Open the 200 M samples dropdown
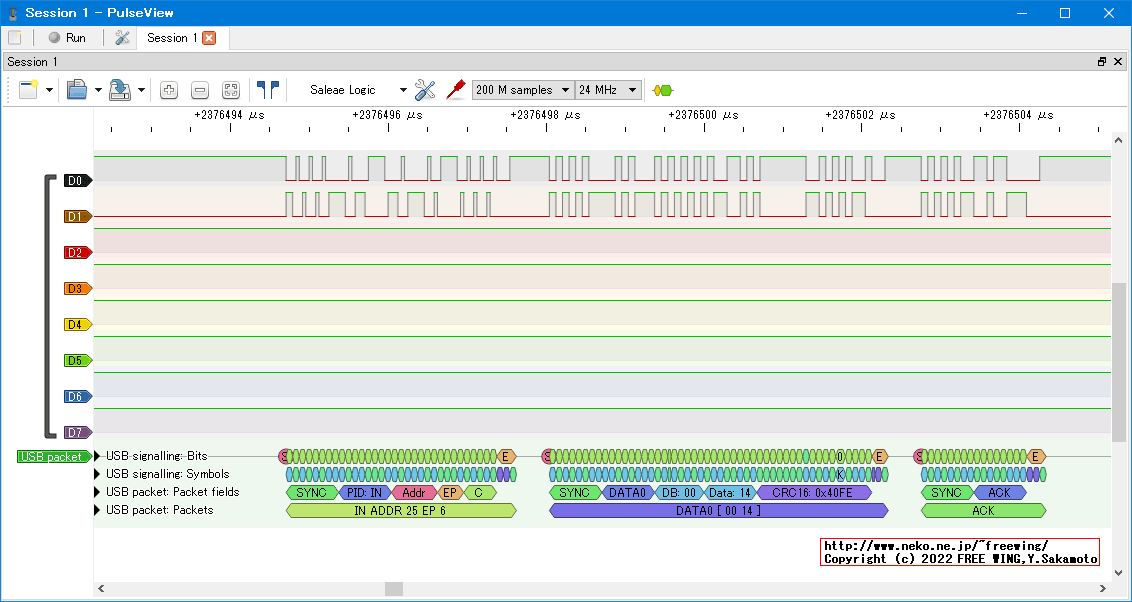The width and height of the screenshot is (1132, 602). (523, 90)
